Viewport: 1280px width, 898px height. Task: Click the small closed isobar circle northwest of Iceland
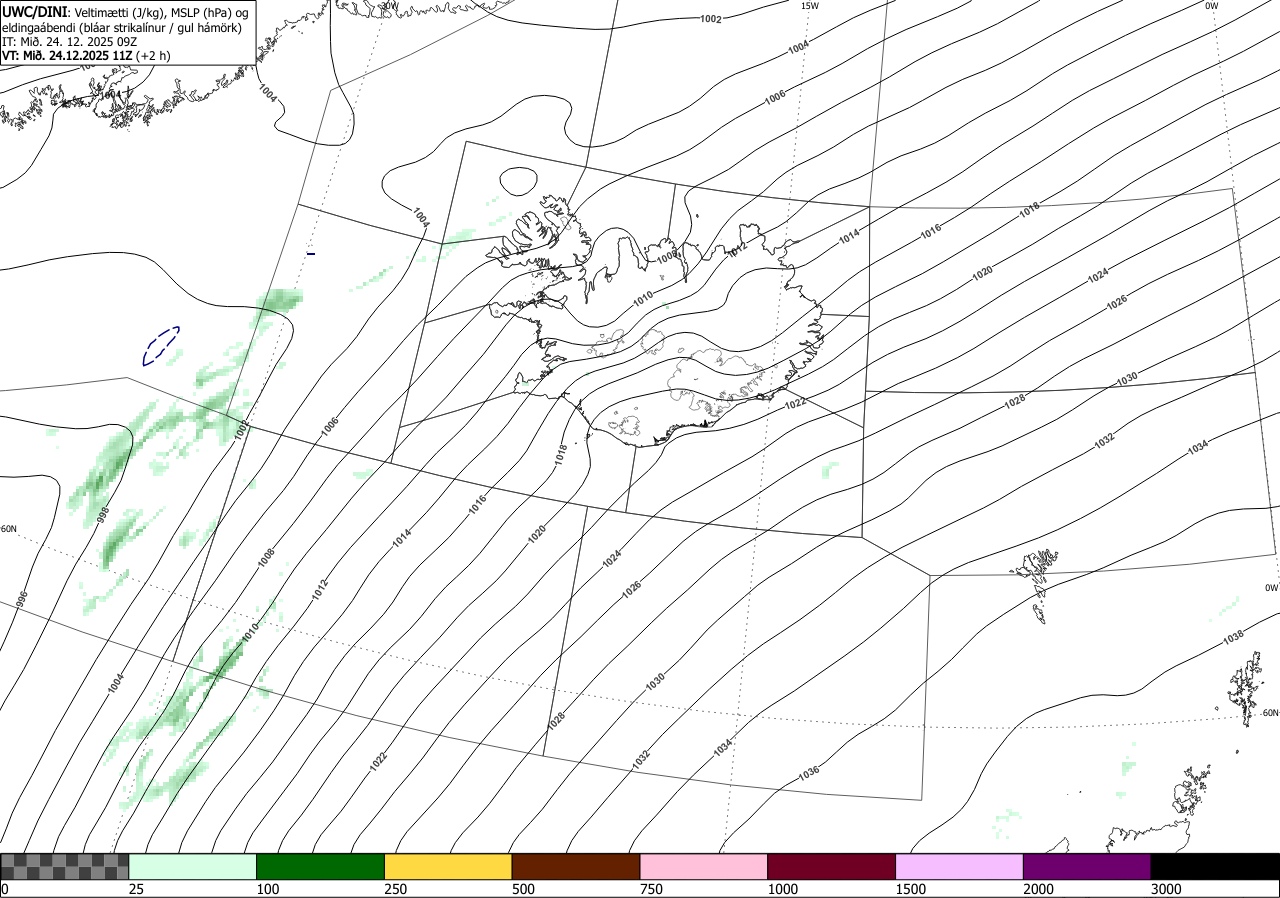517,181
